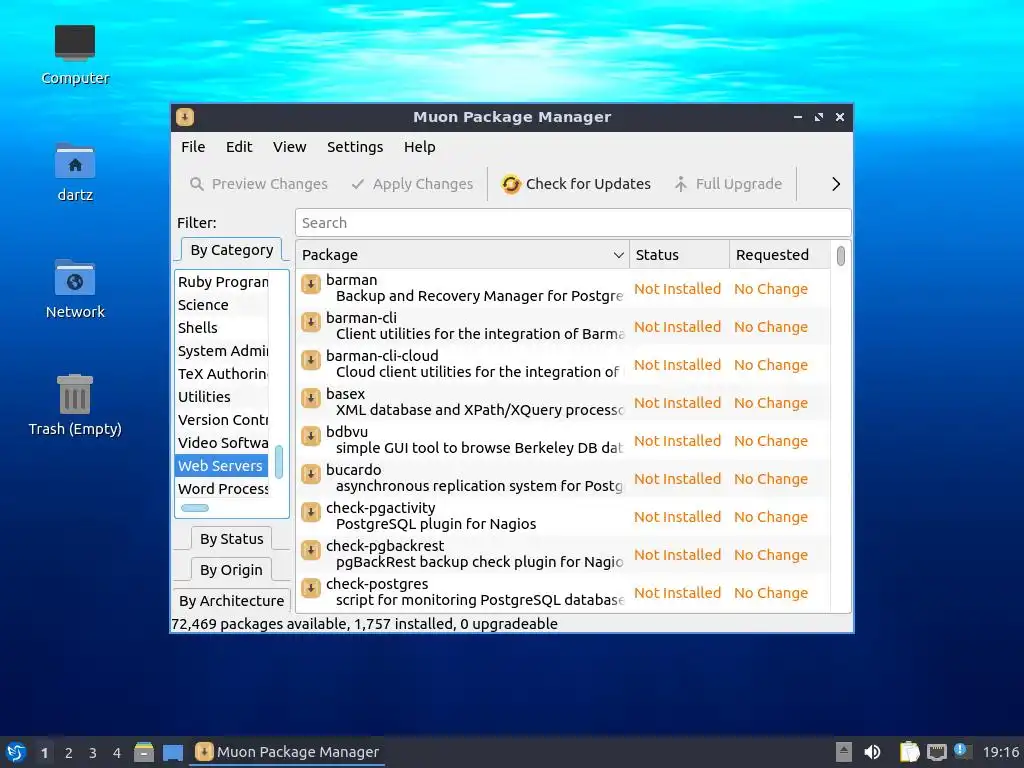Screen dimensions: 1024x768
Task: Click the bucardo package icon
Action: point(311,474)
